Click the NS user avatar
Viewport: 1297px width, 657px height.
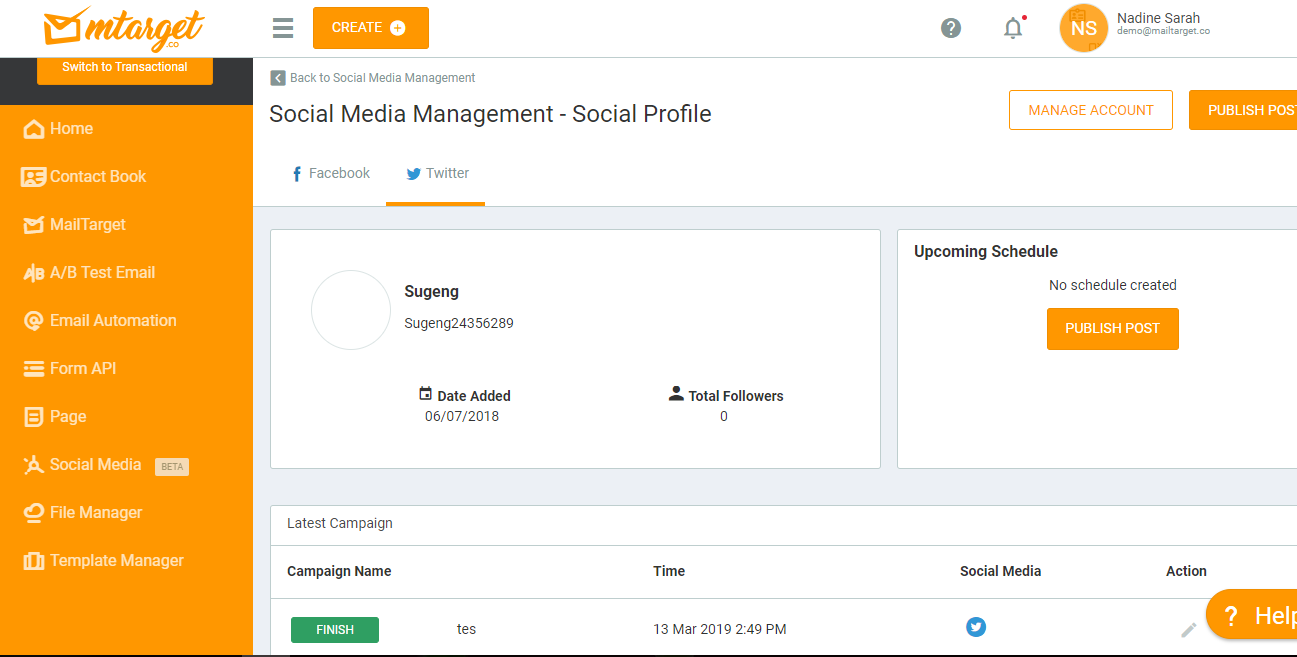(x=1083, y=28)
